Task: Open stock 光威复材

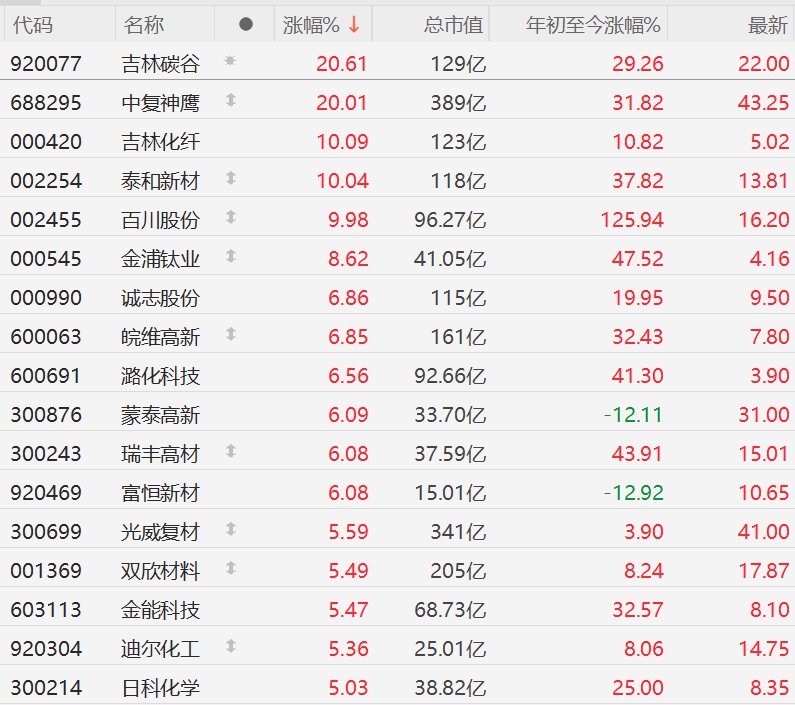Action: click(160, 533)
